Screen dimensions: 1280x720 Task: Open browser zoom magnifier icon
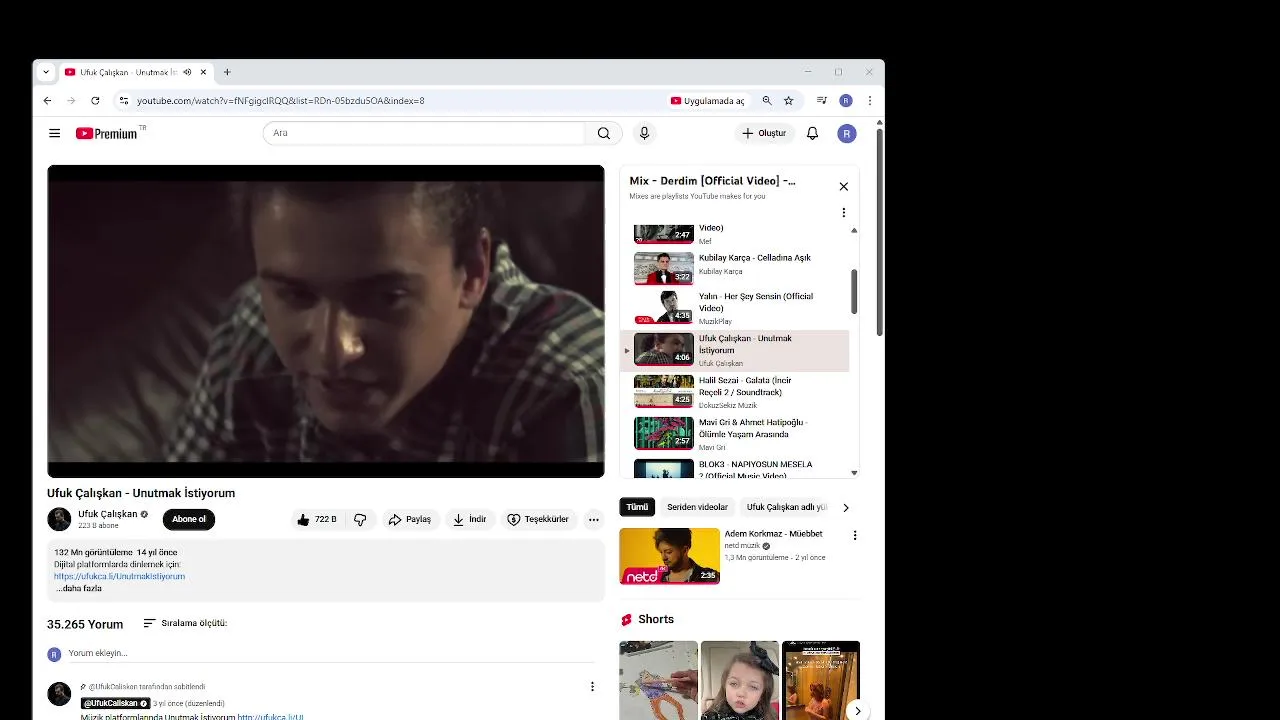[767, 101]
